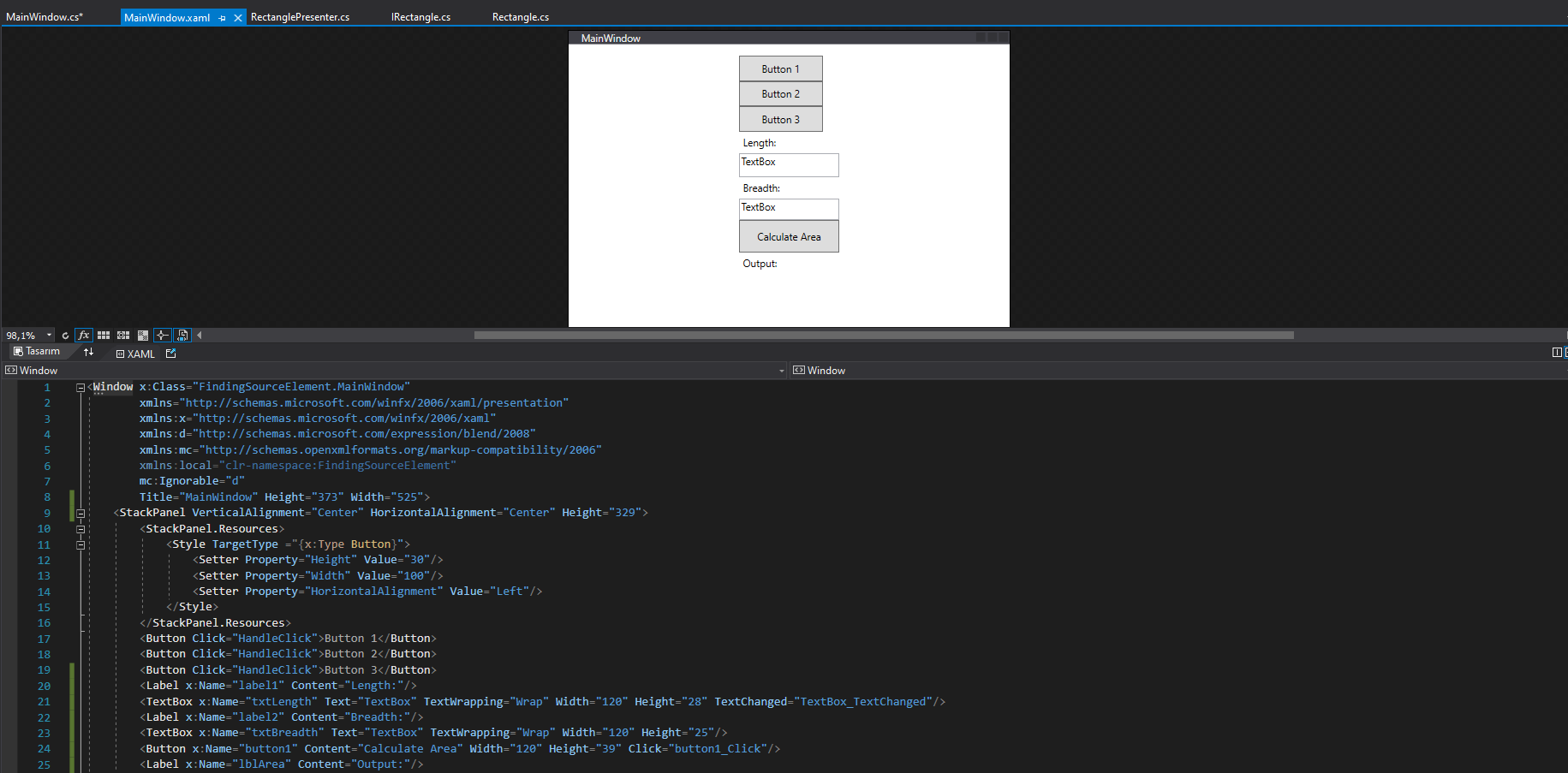Switch to the XAML tab

pos(135,354)
